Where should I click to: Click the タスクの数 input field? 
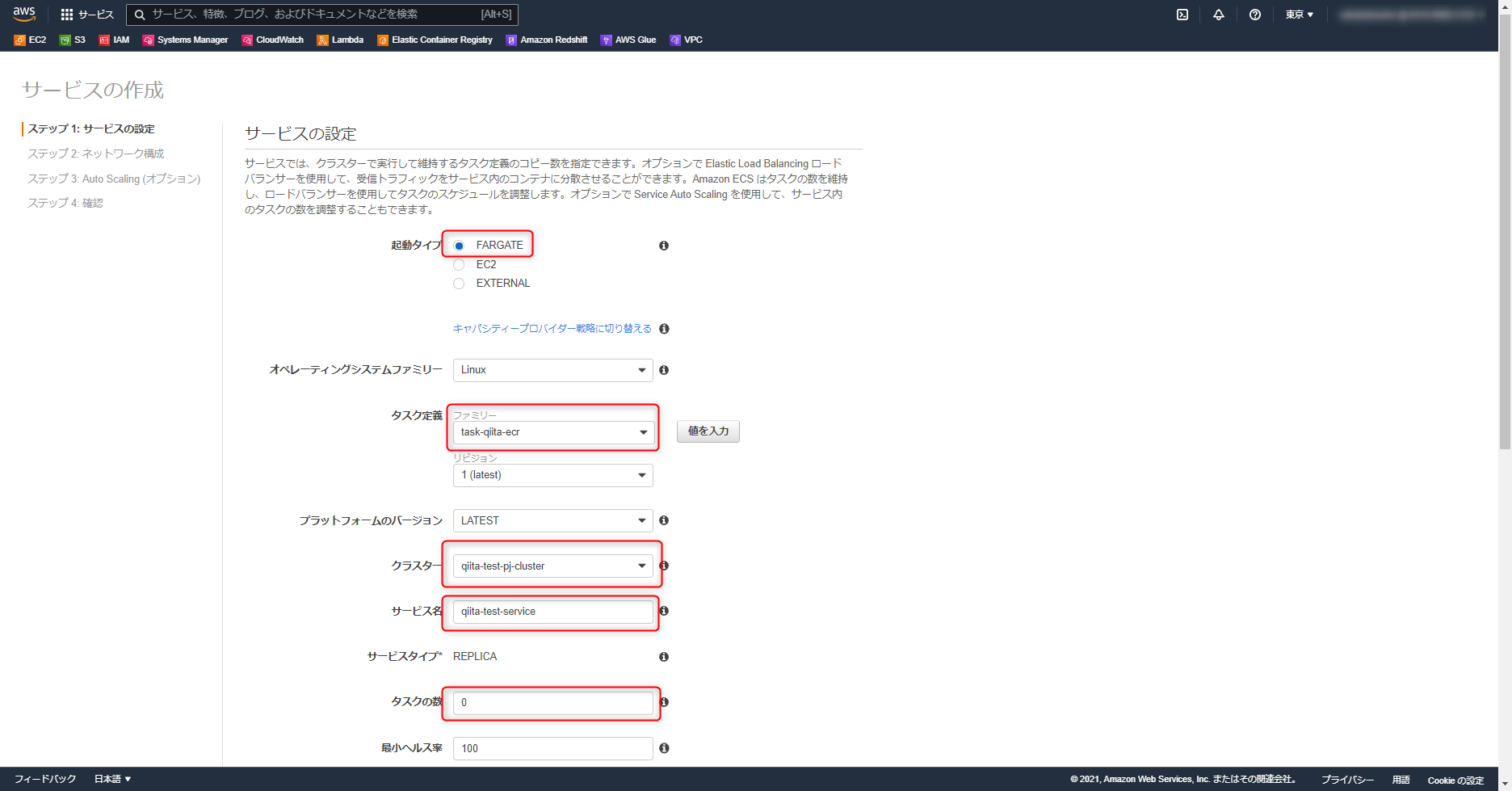pyautogui.click(x=552, y=703)
